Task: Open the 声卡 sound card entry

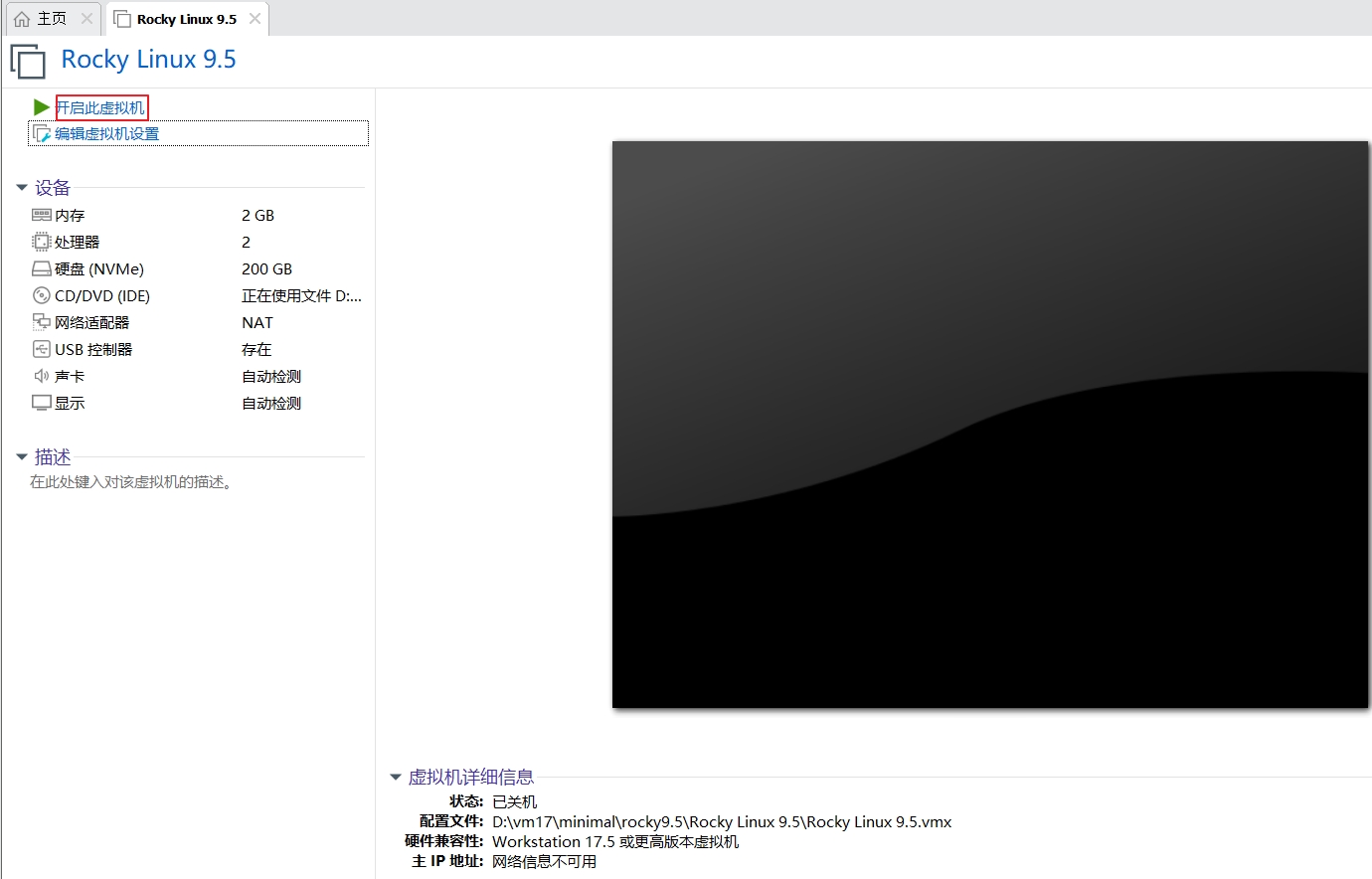Action: tap(70, 376)
